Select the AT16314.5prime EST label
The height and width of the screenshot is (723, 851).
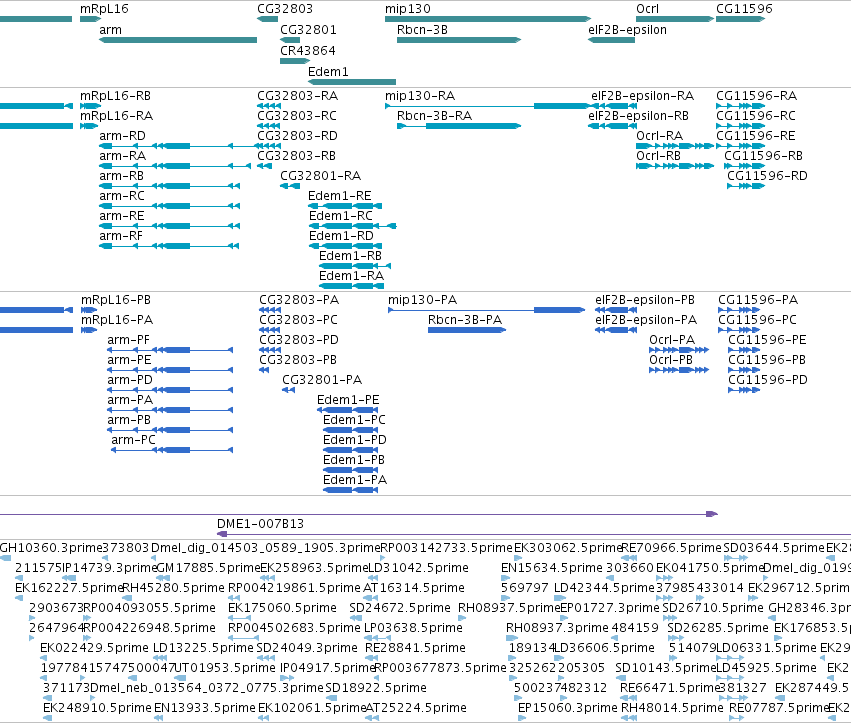(414, 588)
